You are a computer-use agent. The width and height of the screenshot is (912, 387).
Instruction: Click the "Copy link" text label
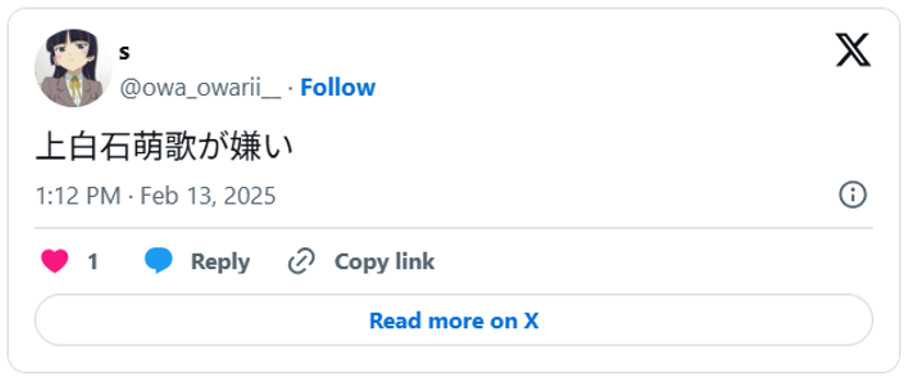point(384,261)
